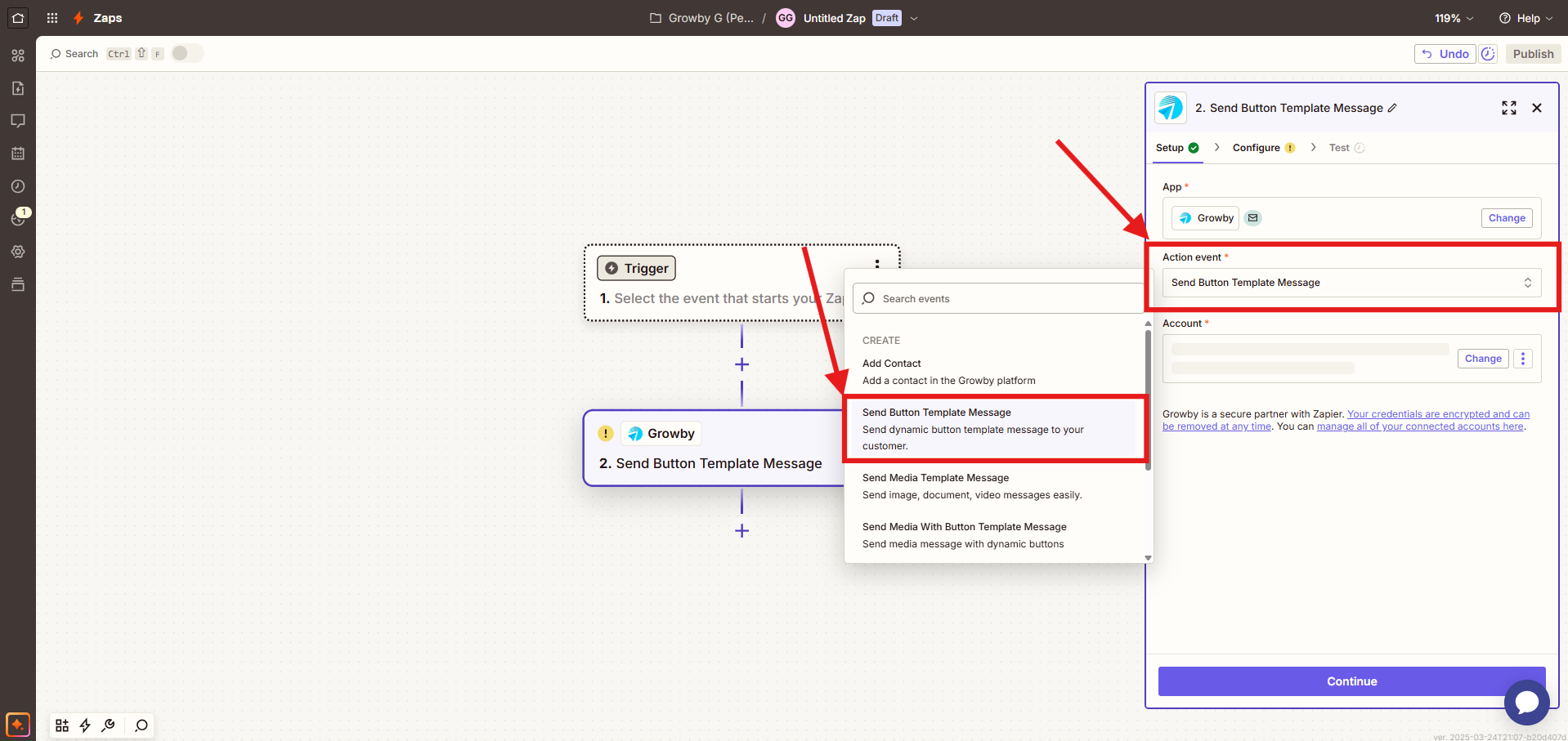Click the Zaps lightning bolt logo
The image size is (1568, 741).
click(x=78, y=18)
